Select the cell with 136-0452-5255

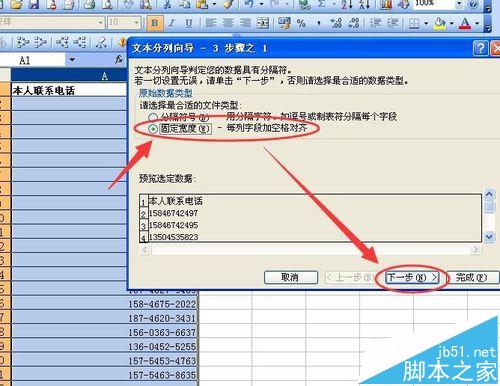click(105, 347)
